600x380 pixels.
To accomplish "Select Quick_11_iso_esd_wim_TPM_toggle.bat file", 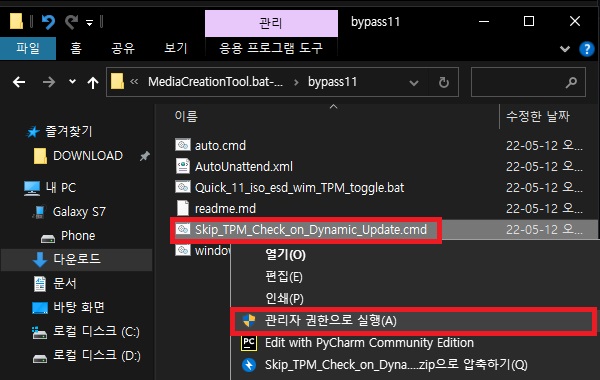I will point(300,188).
